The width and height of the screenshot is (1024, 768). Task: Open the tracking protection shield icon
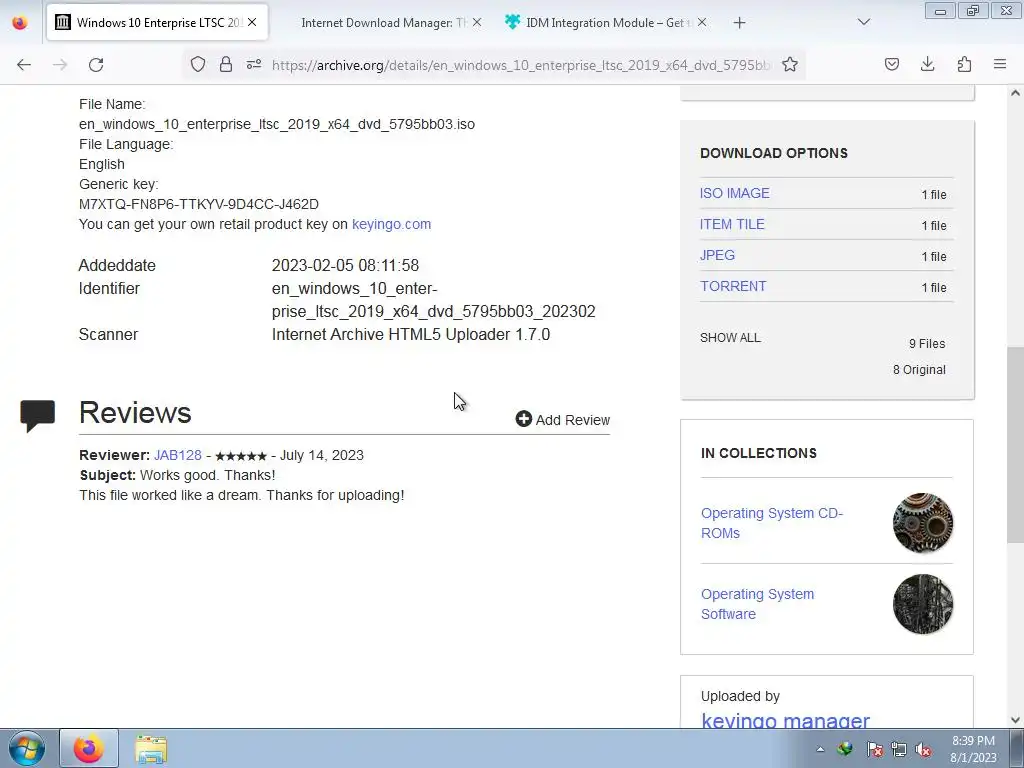point(198,64)
